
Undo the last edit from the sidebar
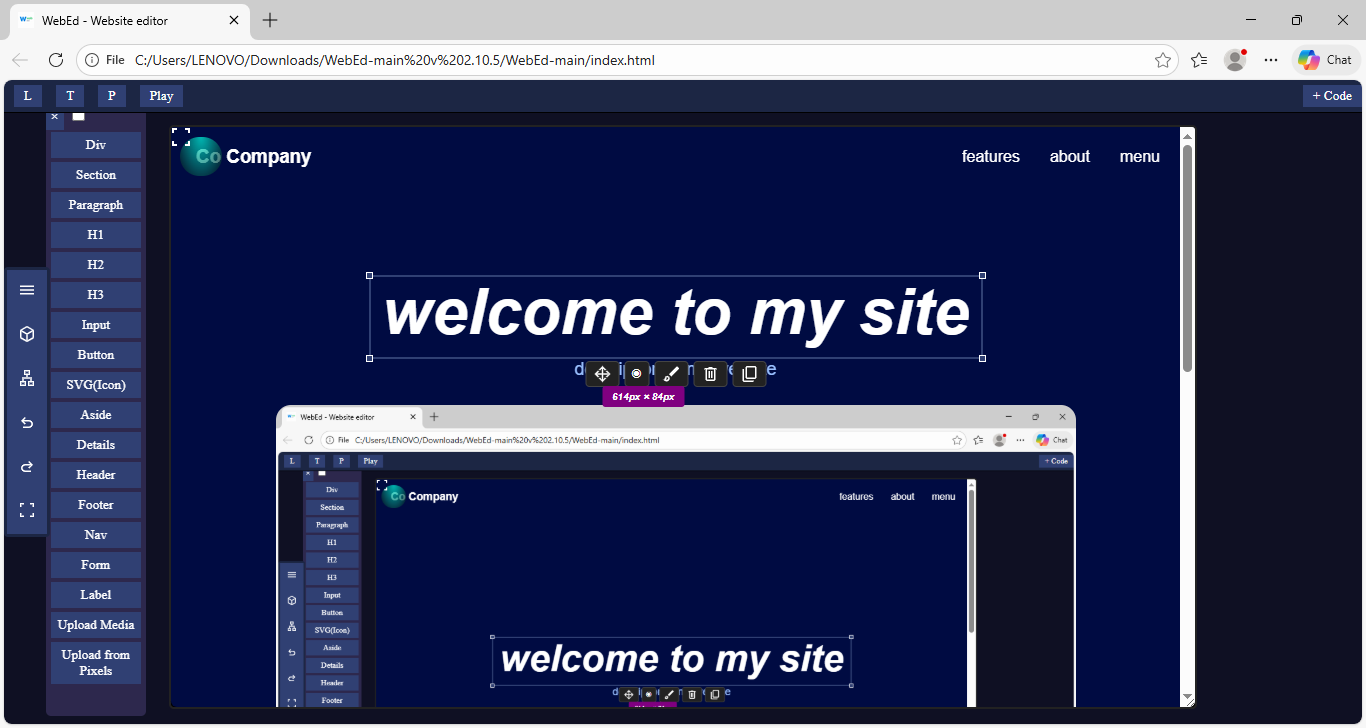click(27, 422)
